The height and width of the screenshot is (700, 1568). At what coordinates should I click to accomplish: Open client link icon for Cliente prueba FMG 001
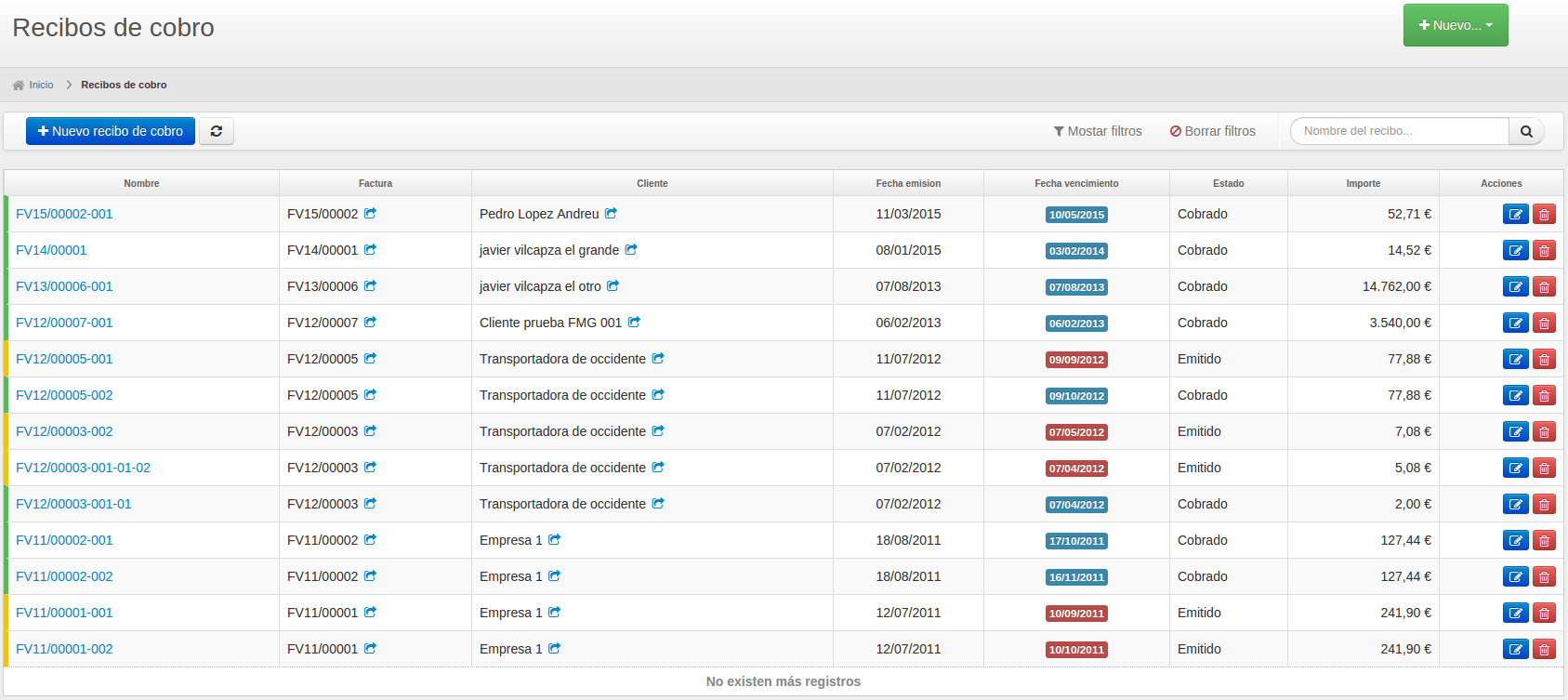tap(634, 322)
